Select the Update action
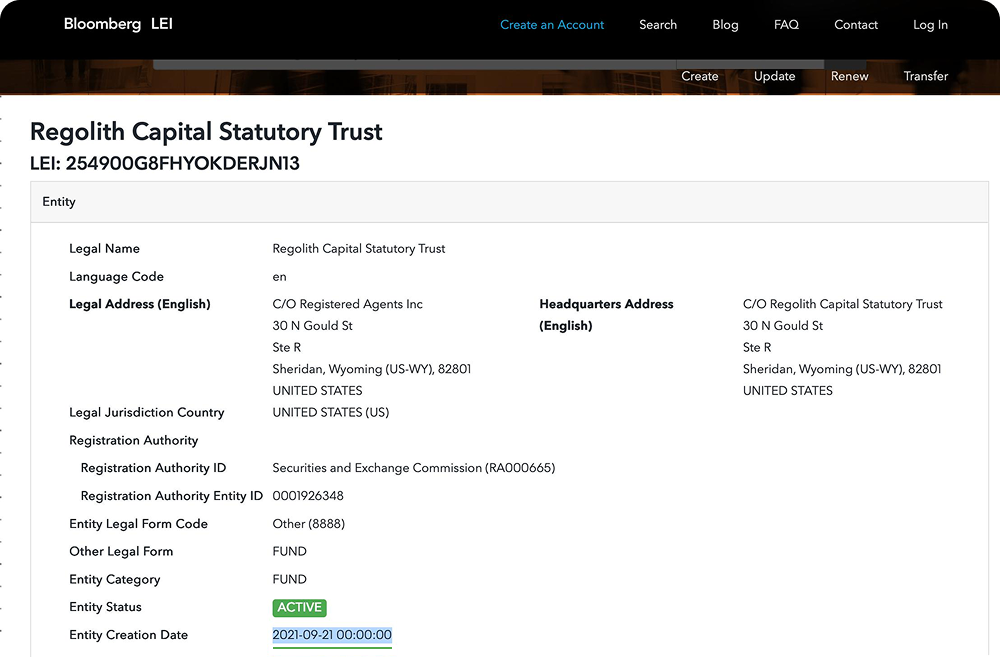The image size is (1000, 657). tap(774, 76)
